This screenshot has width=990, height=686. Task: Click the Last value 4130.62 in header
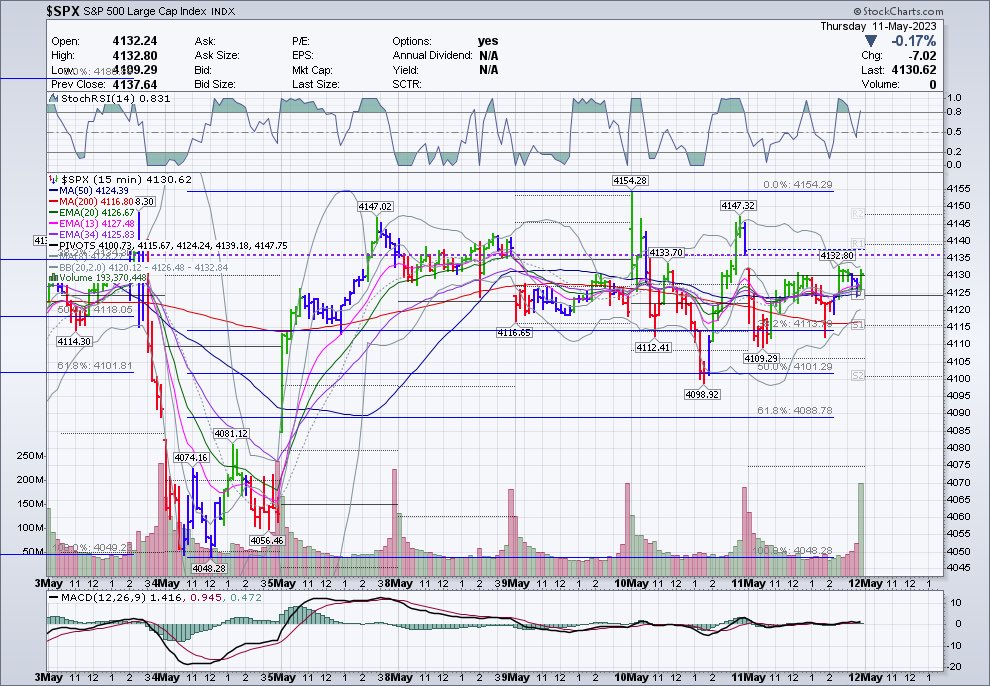click(914, 70)
